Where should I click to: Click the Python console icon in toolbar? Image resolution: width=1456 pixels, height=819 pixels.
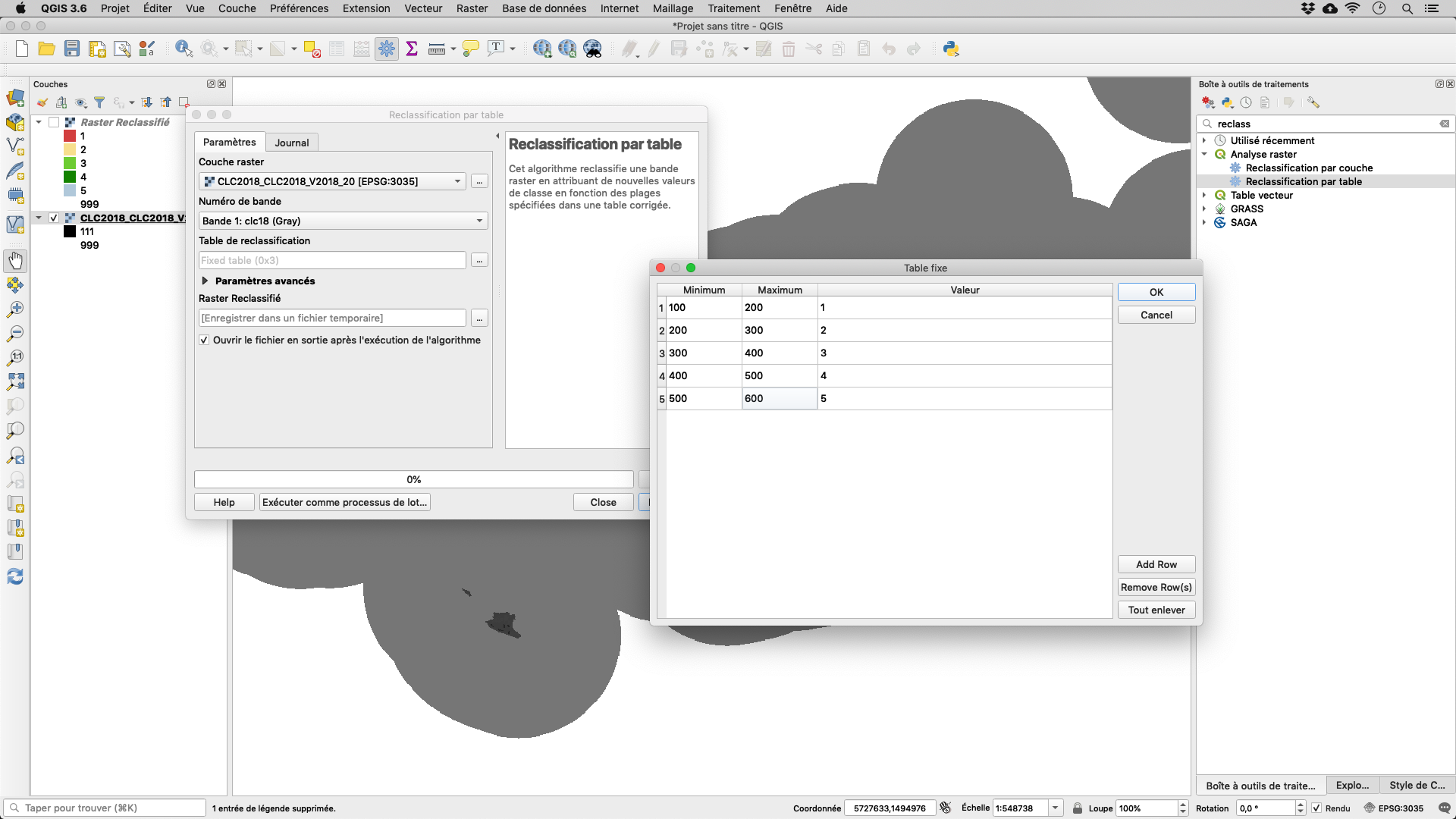tap(952, 48)
